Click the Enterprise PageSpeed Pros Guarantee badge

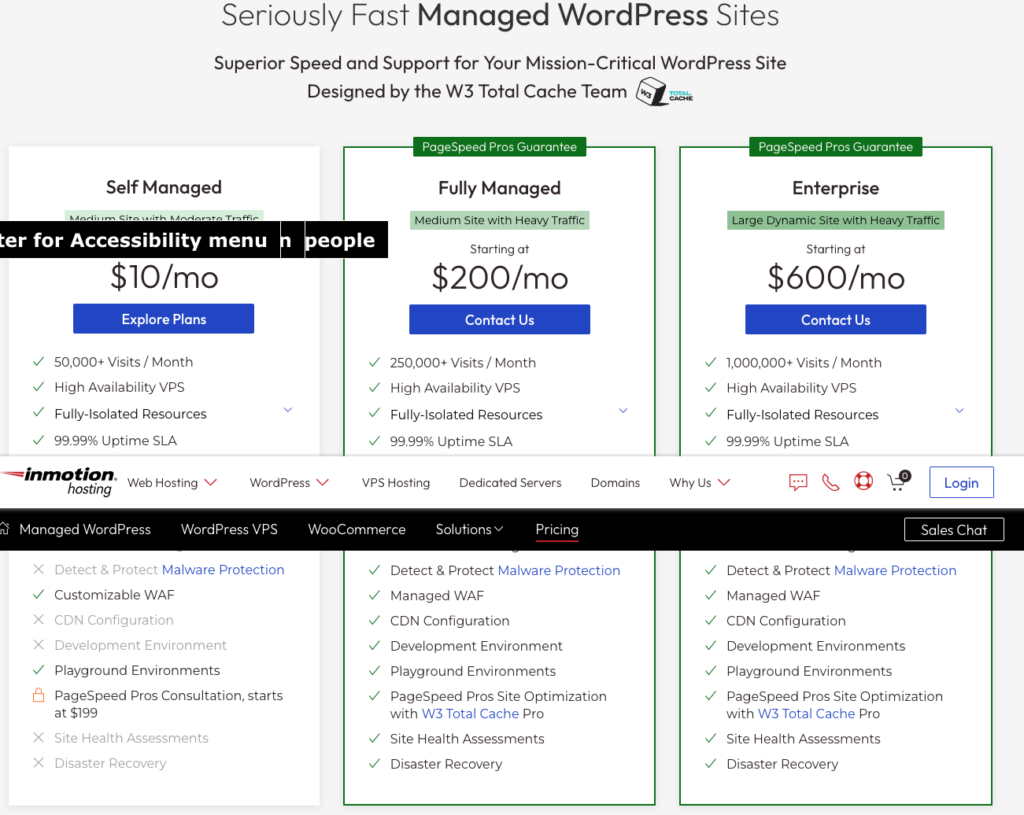835,147
